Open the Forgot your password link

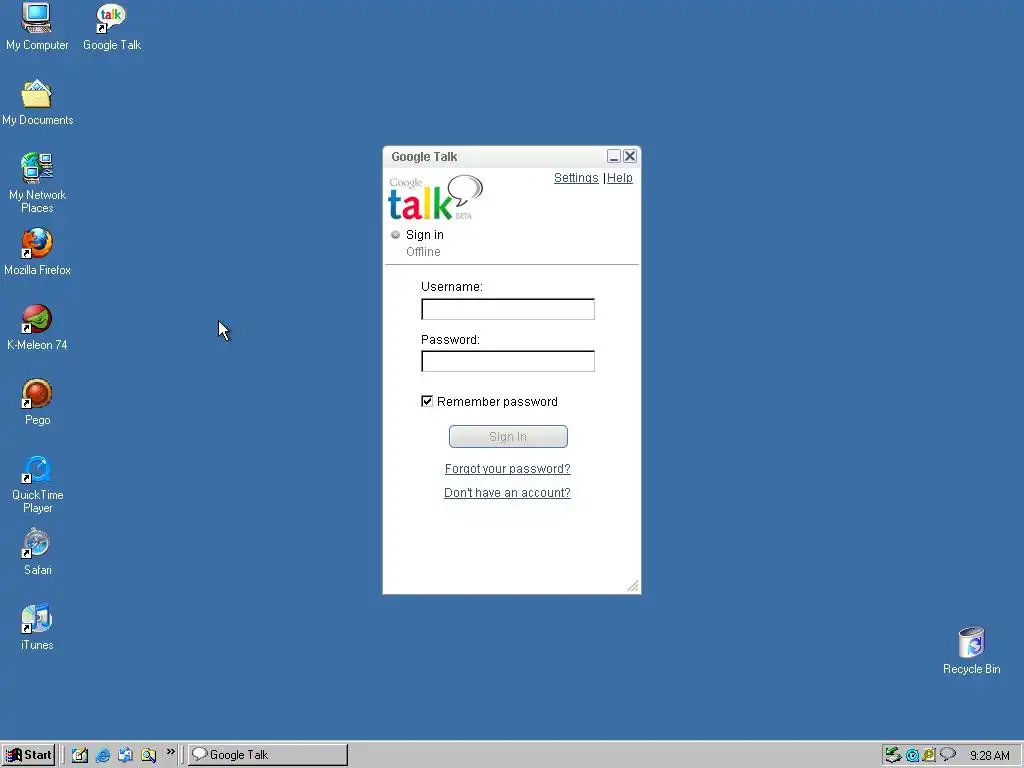pyautogui.click(x=507, y=469)
